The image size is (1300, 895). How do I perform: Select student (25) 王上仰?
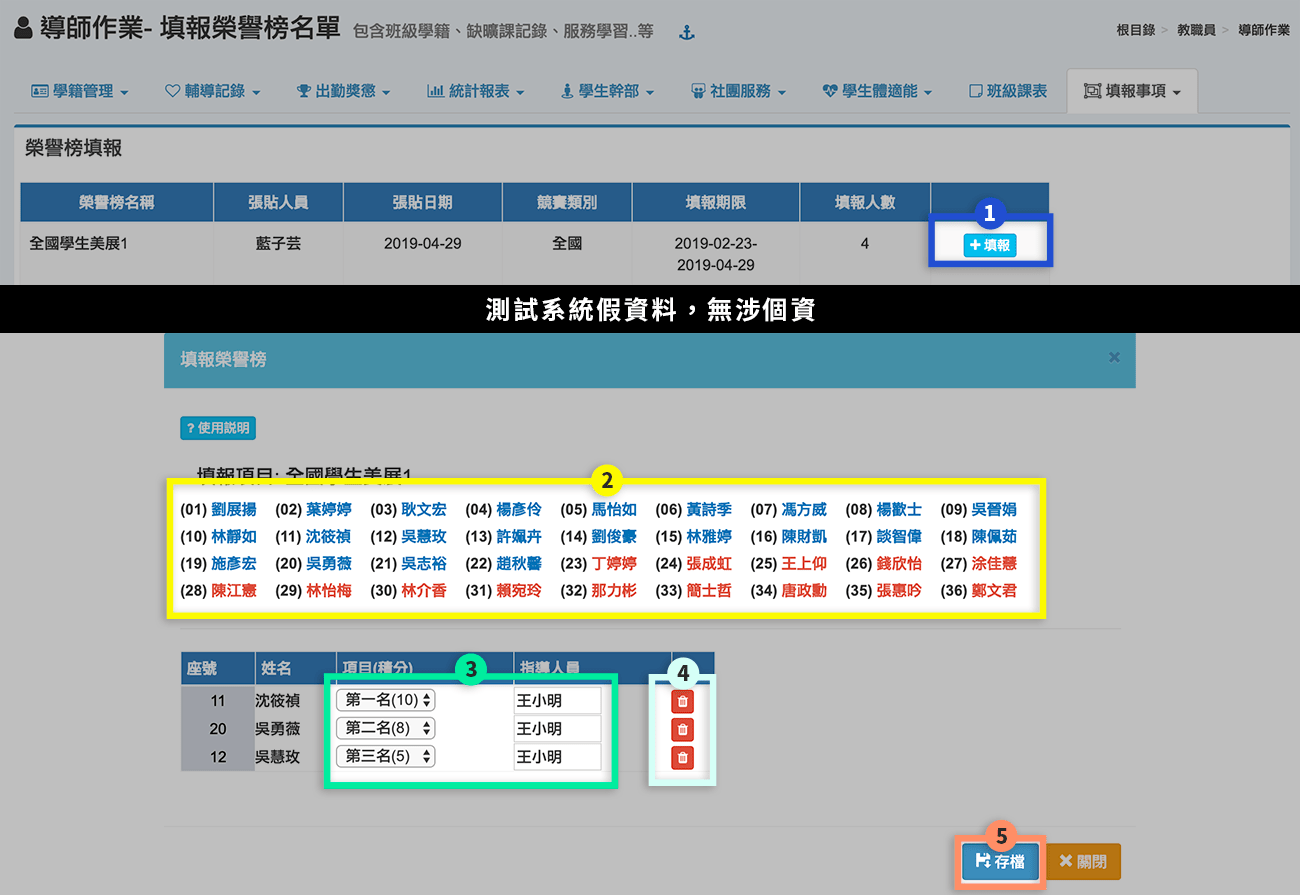point(804,563)
